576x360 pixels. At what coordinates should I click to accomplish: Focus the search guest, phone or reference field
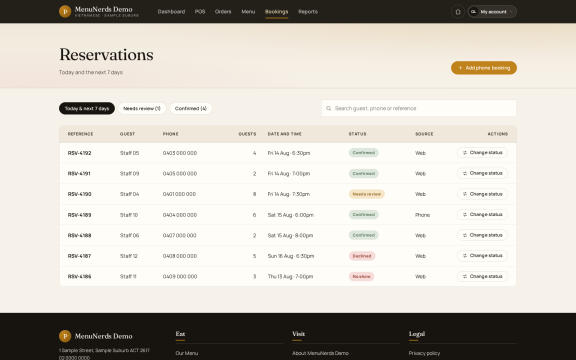coord(419,108)
